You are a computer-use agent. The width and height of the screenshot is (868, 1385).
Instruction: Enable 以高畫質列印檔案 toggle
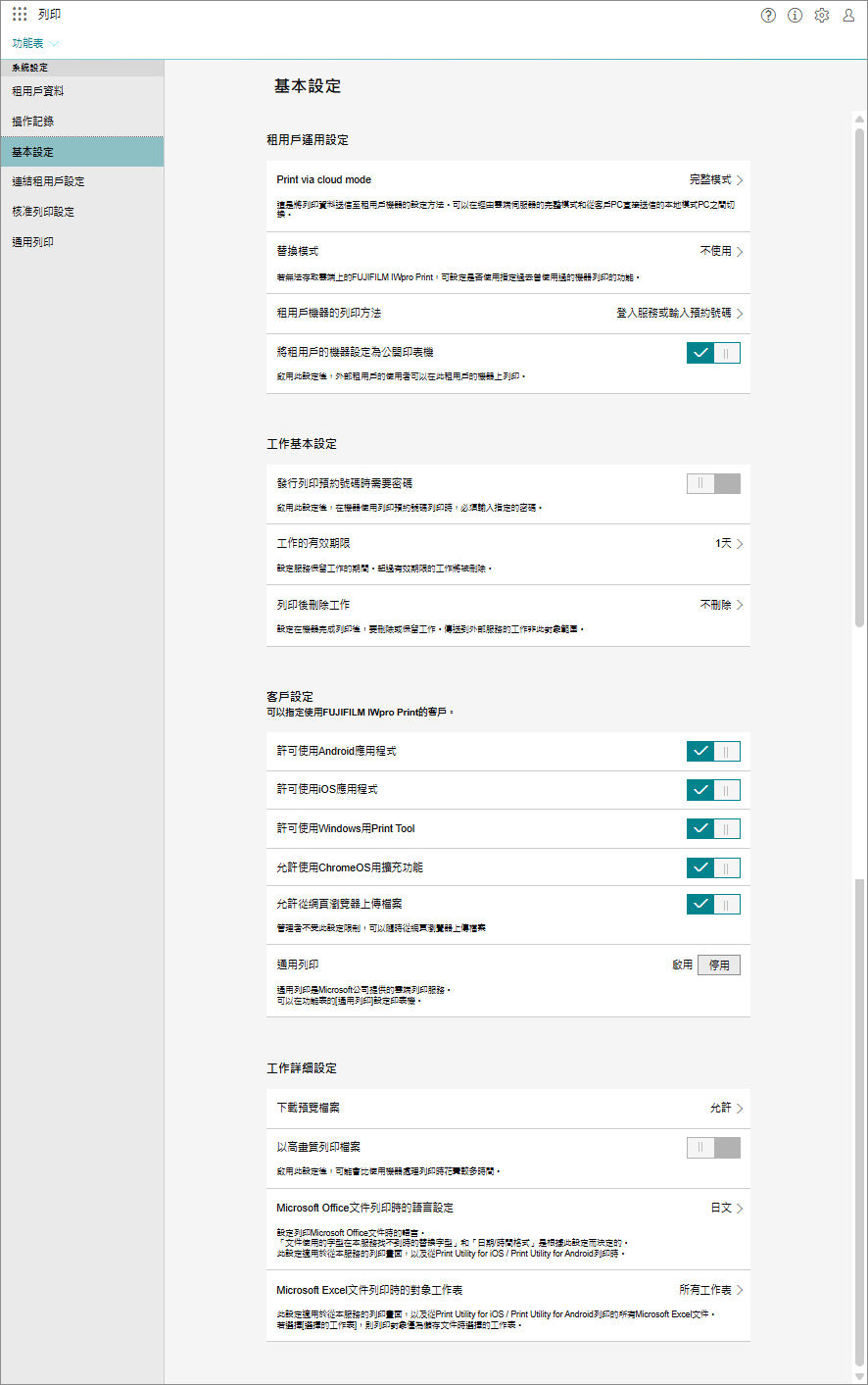click(713, 1148)
